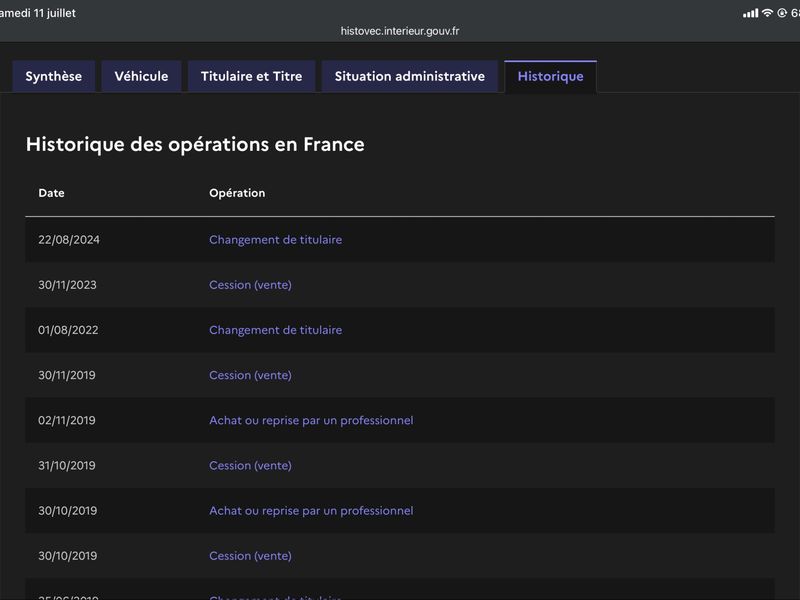The width and height of the screenshot is (800, 600).
Task: Switch to the Véhicule tab
Action: [141, 76]
